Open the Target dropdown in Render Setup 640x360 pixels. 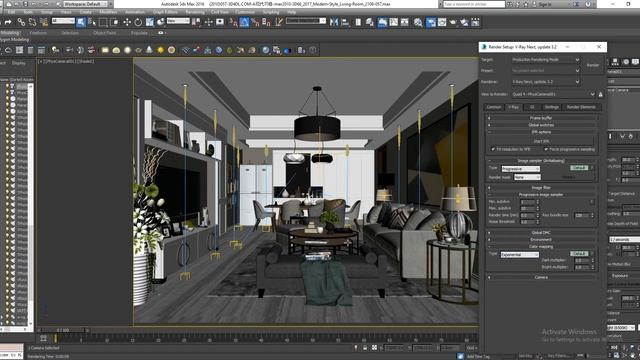(x=546, y=60)
